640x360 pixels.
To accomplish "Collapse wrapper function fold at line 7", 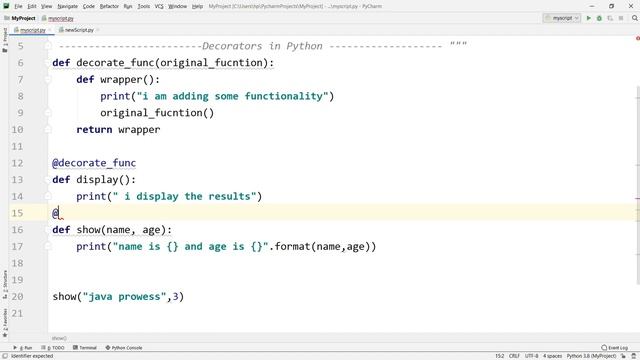I will pos(48,80).
